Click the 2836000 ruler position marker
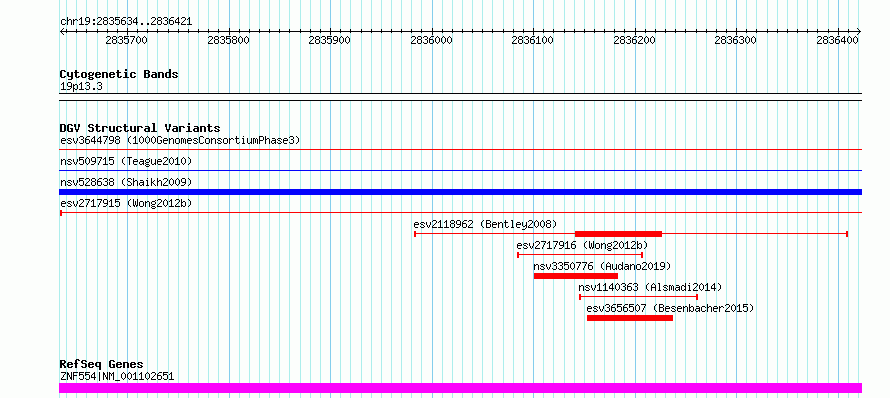Screen dimensions: 890x398 pos(432,40)
